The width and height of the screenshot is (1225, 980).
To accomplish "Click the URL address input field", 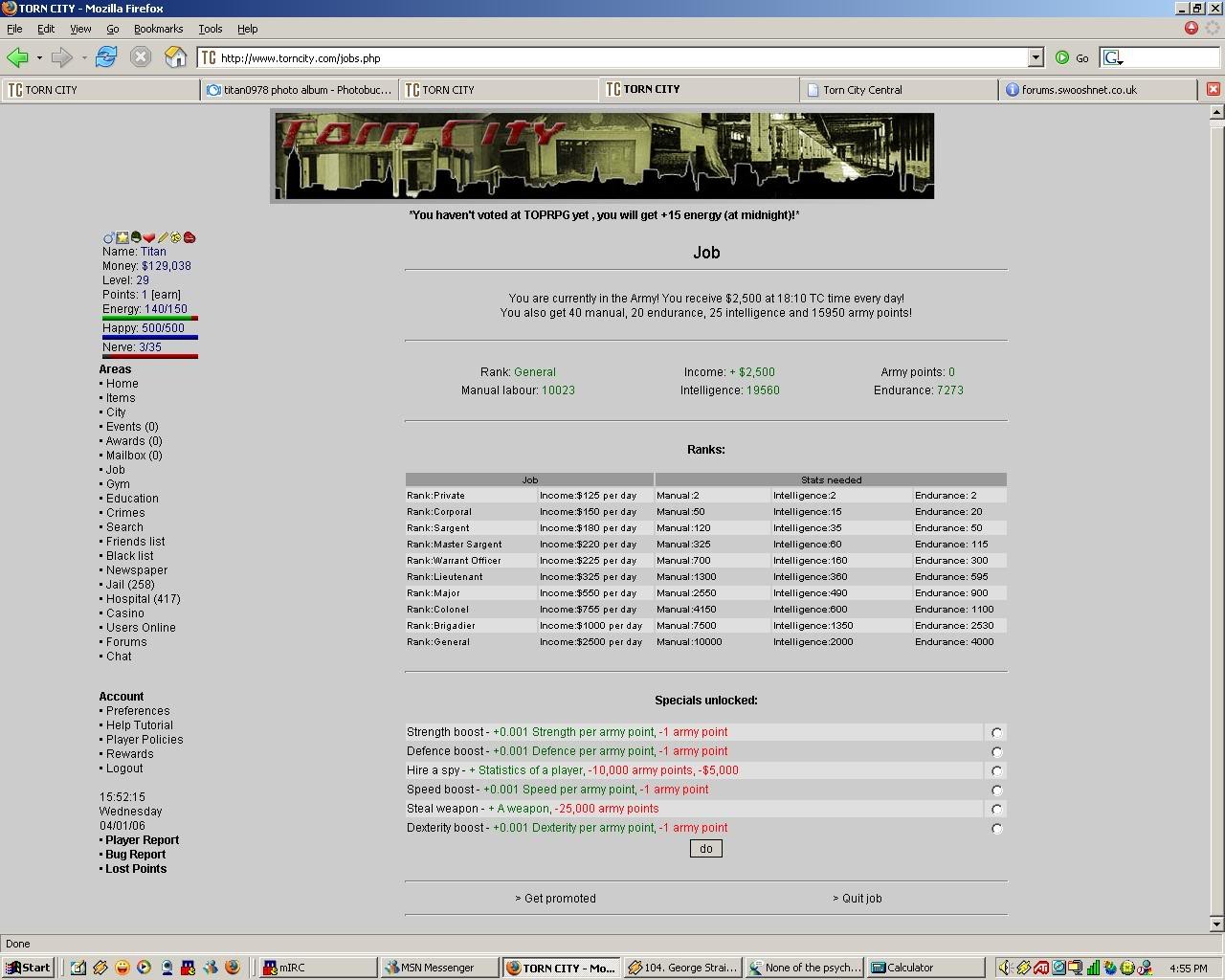I will point(622,58).
